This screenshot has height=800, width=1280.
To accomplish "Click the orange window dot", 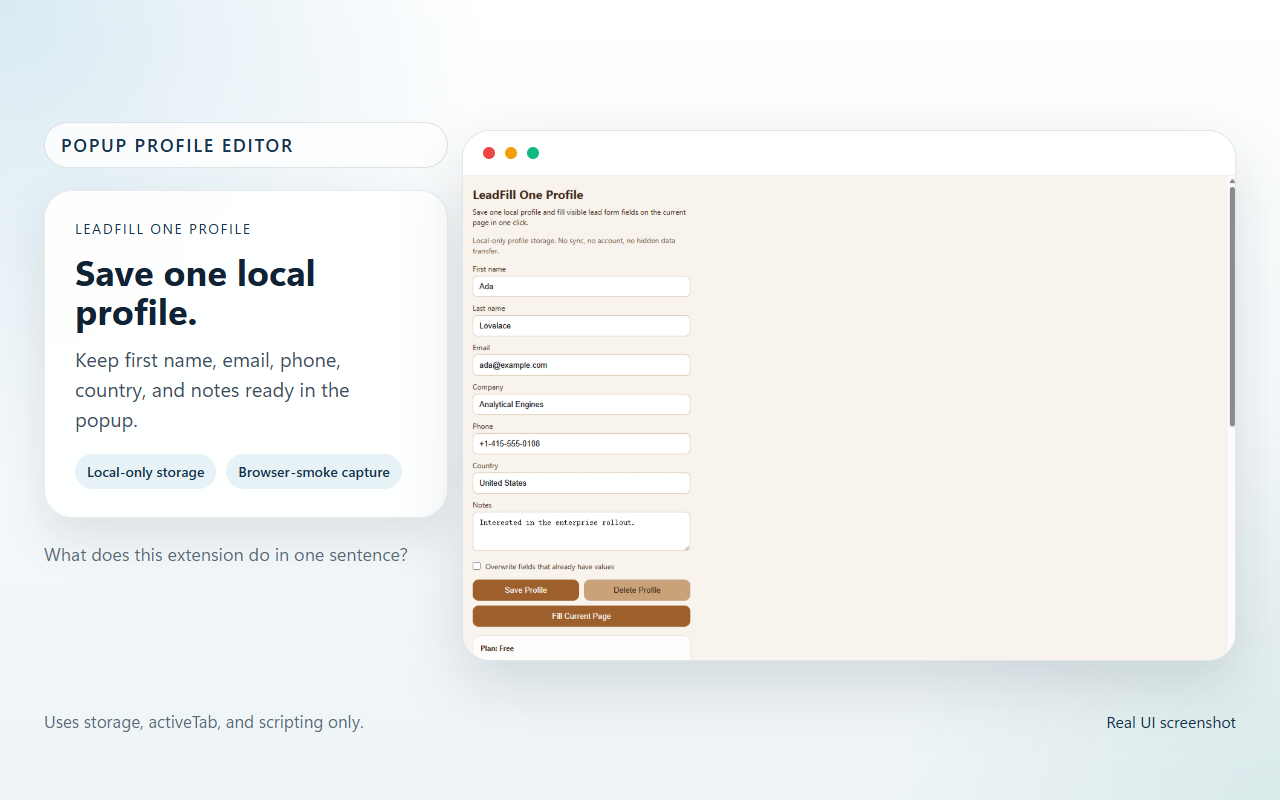I will point(511,153).
